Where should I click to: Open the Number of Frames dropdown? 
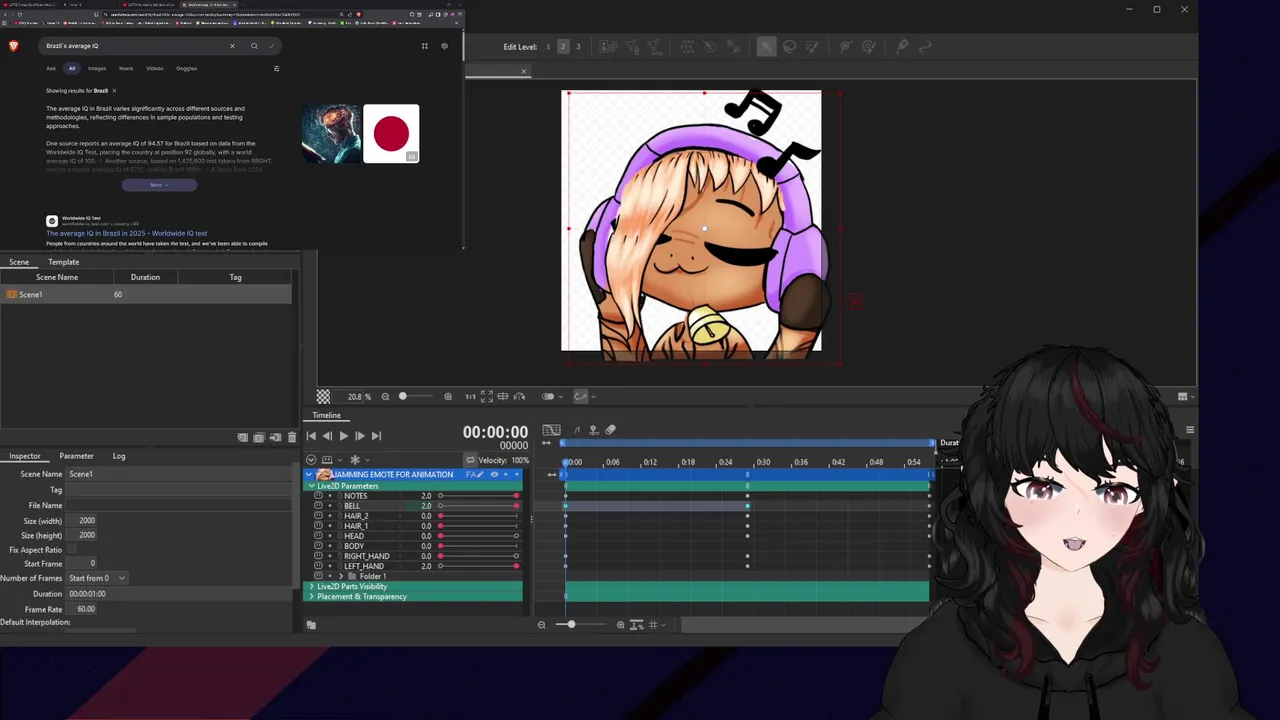pos(97,578)
